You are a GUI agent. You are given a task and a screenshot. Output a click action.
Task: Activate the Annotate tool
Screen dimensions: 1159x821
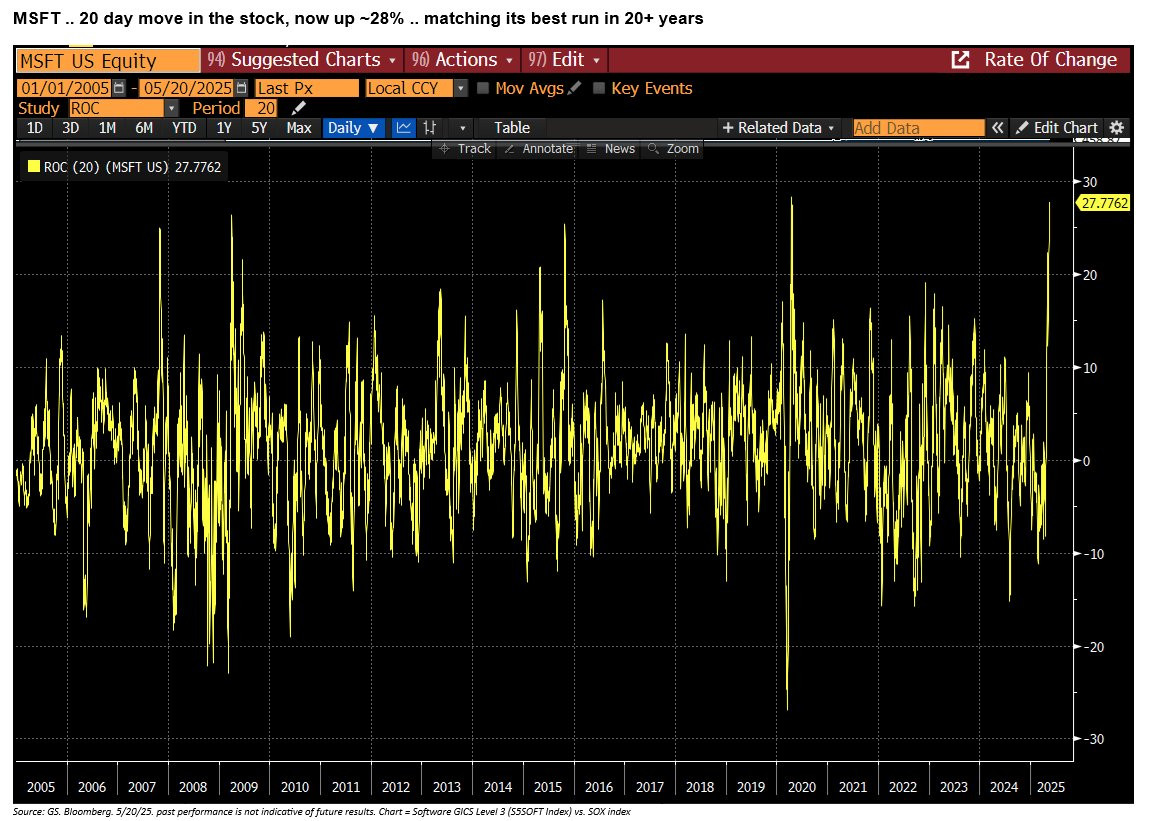[x=538, y=149]
